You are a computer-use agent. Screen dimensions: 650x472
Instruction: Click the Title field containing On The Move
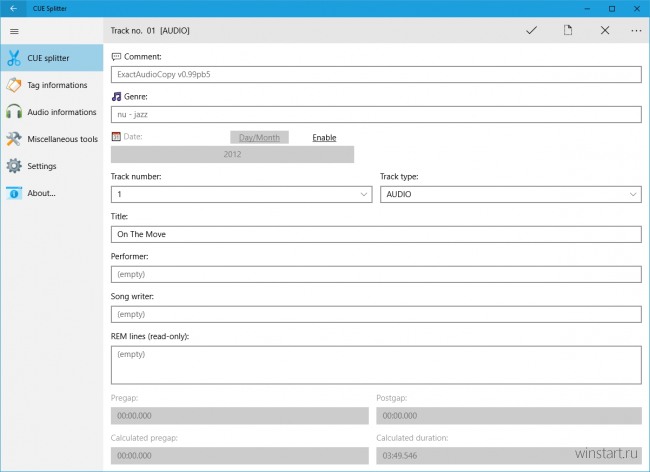[375, 234]
